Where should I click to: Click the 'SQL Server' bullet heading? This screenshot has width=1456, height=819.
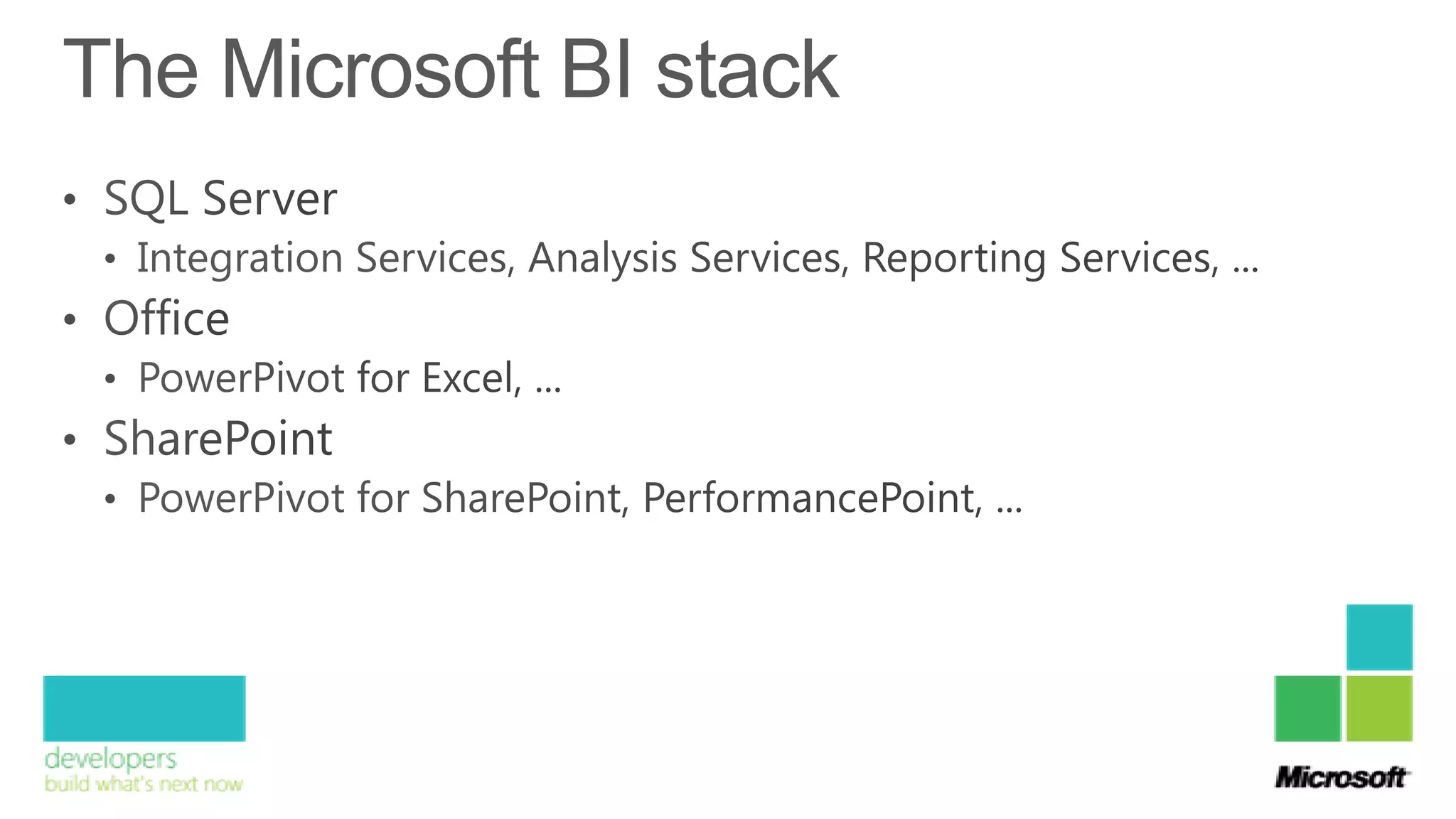[x=220, y=198]
